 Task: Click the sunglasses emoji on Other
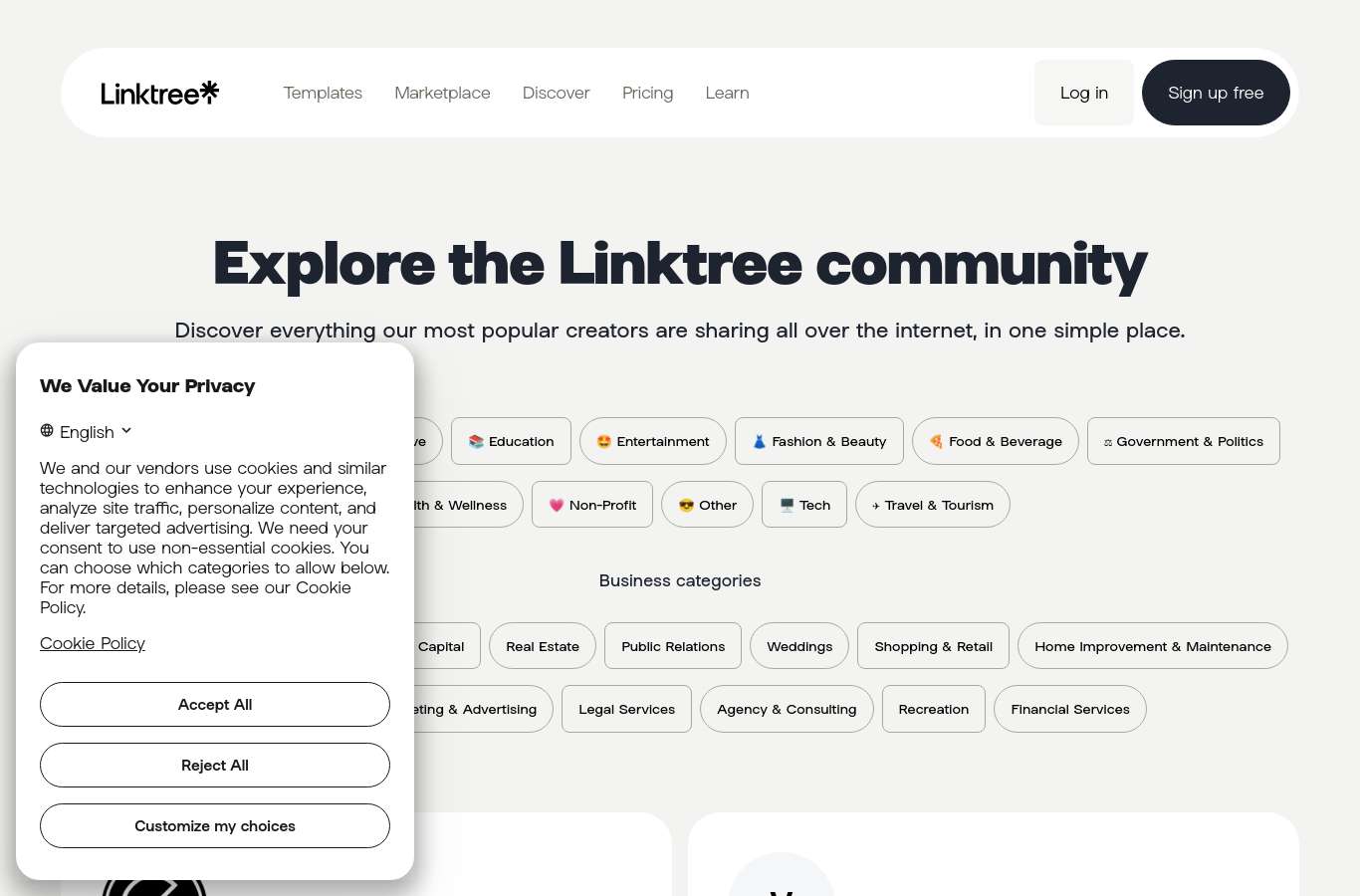pyautogui.click(x=686, y=505)
